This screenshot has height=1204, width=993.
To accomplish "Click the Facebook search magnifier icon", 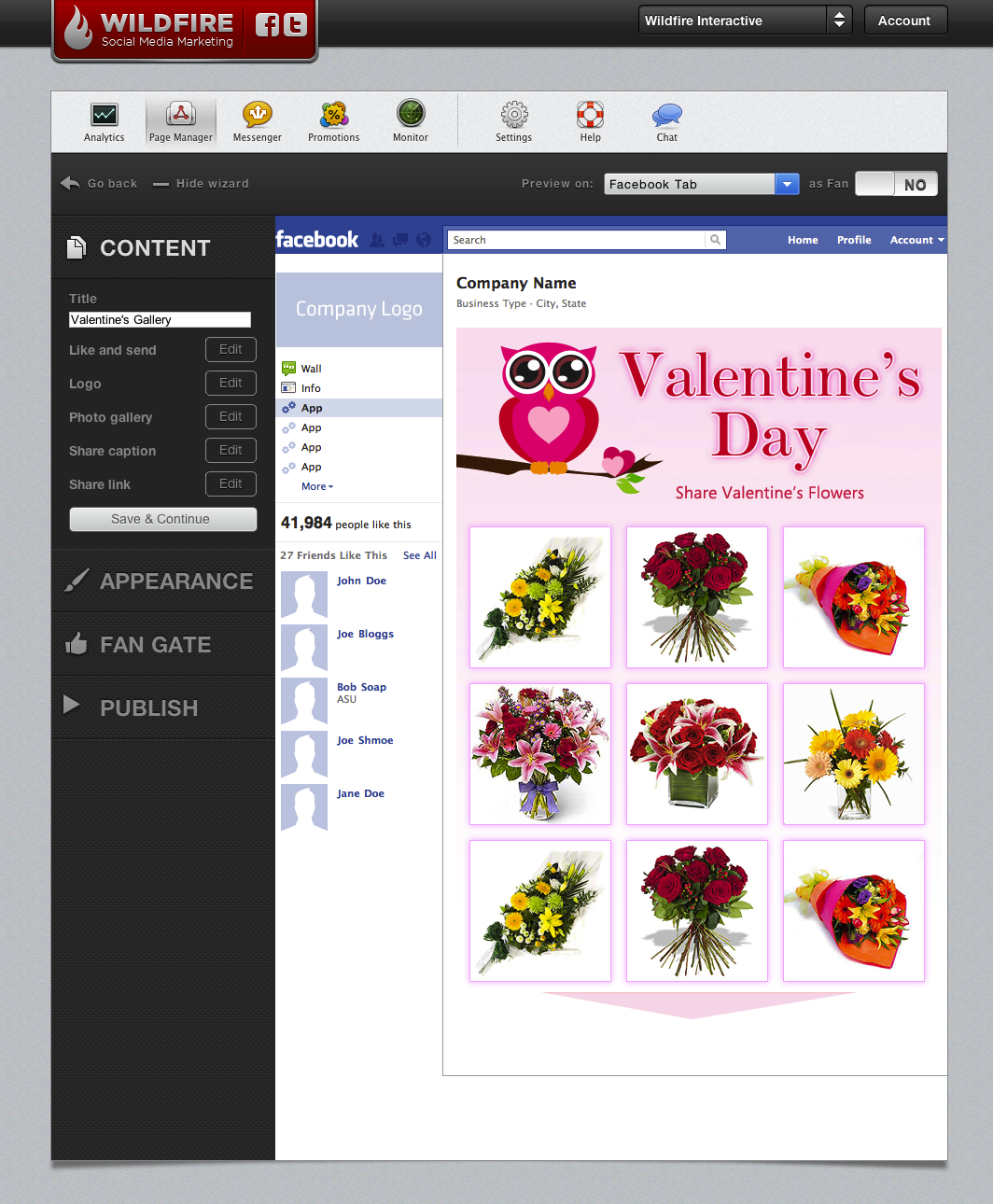I will (715, 240).
